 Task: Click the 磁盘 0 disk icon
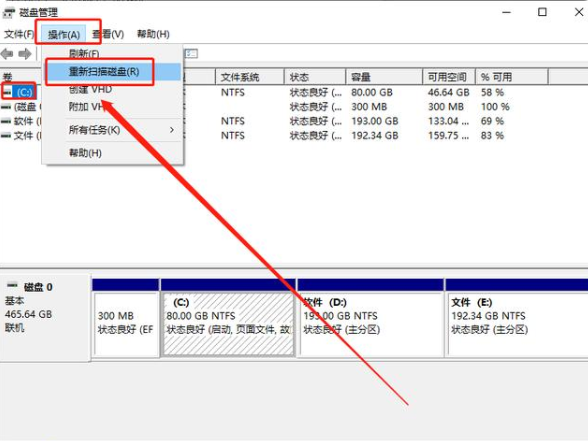point(12,285)
